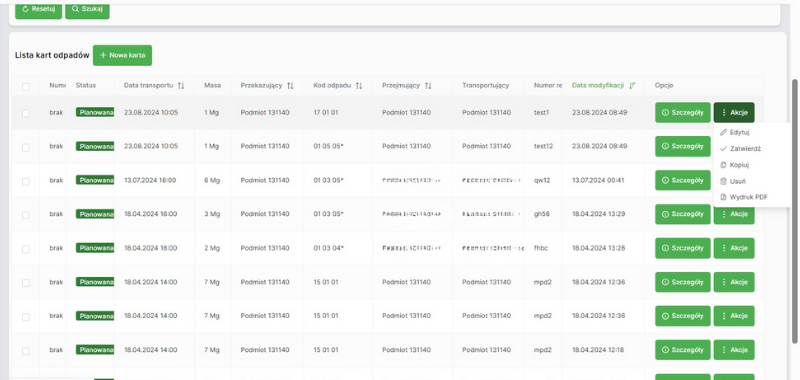Click the Resetuj button
Viewport: 800px width, 380px height.
[x=38, y=9]
